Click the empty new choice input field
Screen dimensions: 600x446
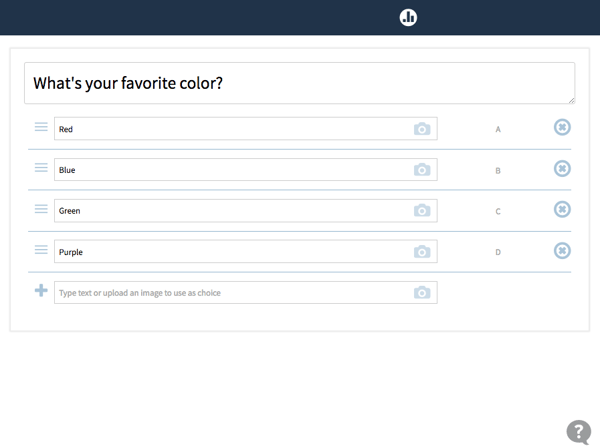click(x=246, y=293)
